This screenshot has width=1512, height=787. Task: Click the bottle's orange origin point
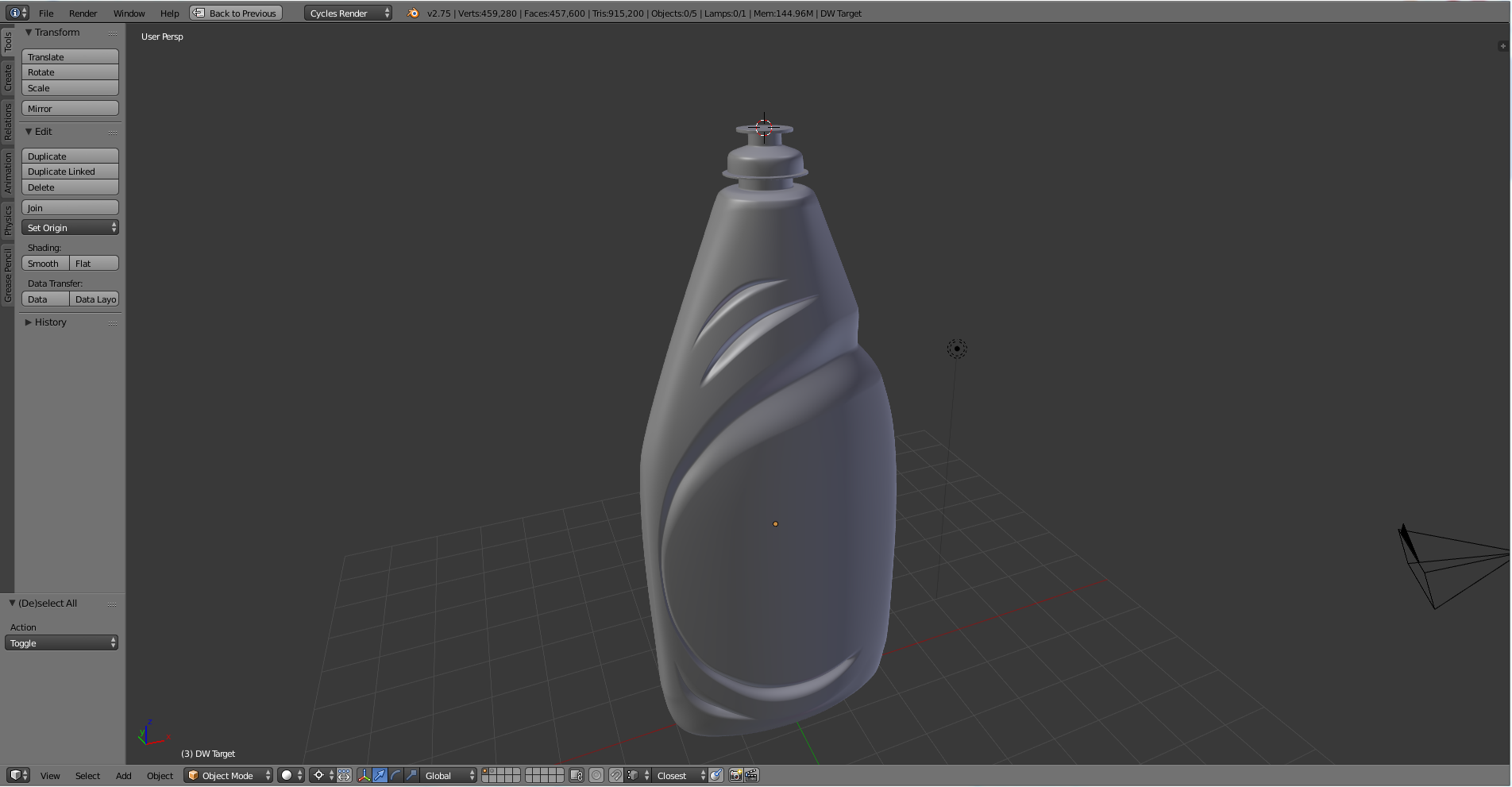(776, 524)
